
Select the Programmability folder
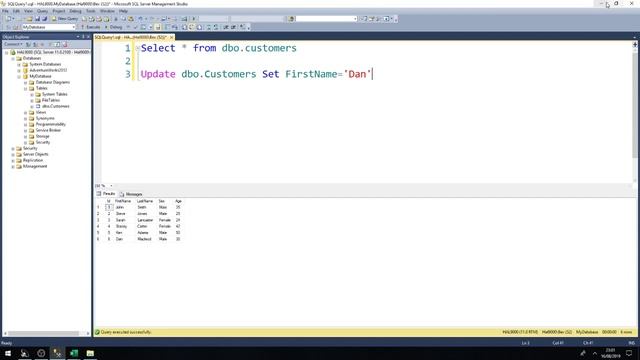pos(51,124)
